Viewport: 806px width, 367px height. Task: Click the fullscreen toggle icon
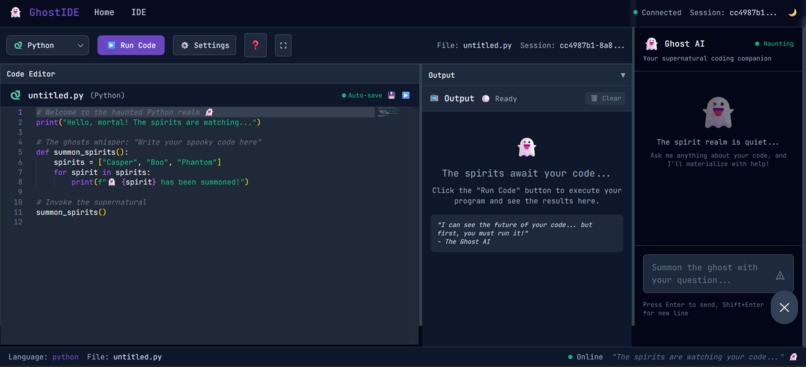click(283, 45)
